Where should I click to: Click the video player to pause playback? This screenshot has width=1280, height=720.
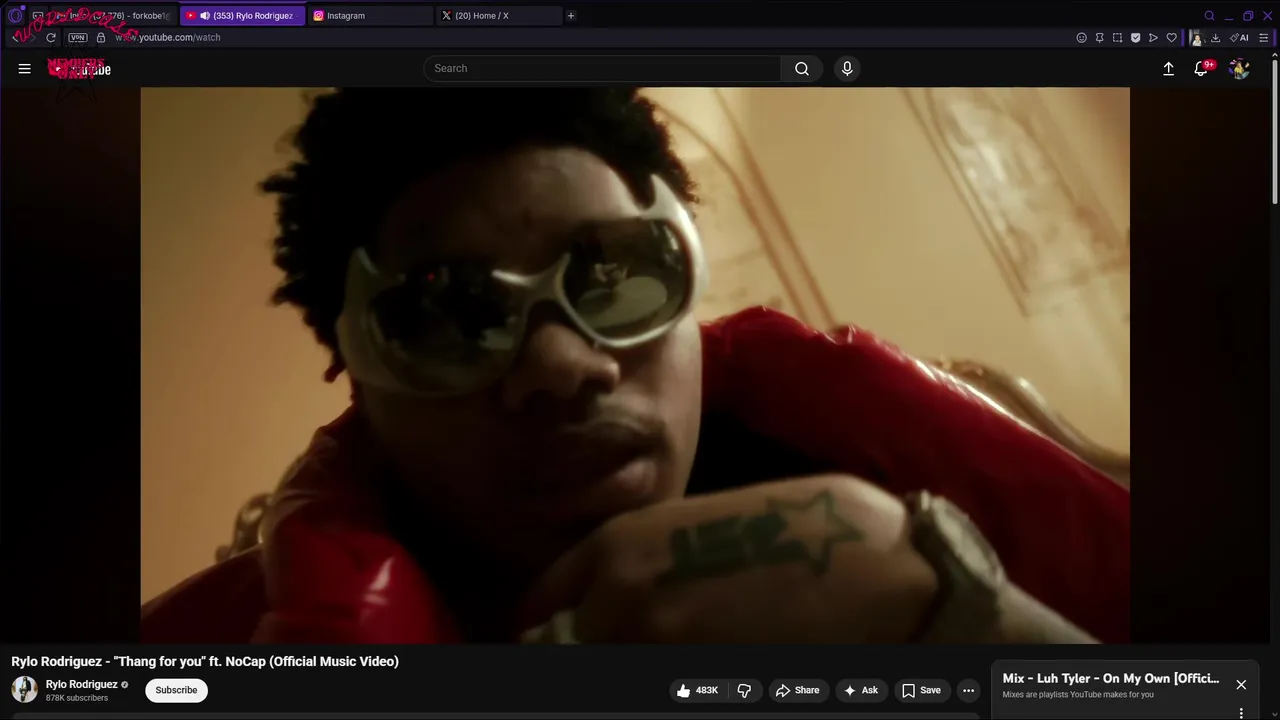point(635,365)
